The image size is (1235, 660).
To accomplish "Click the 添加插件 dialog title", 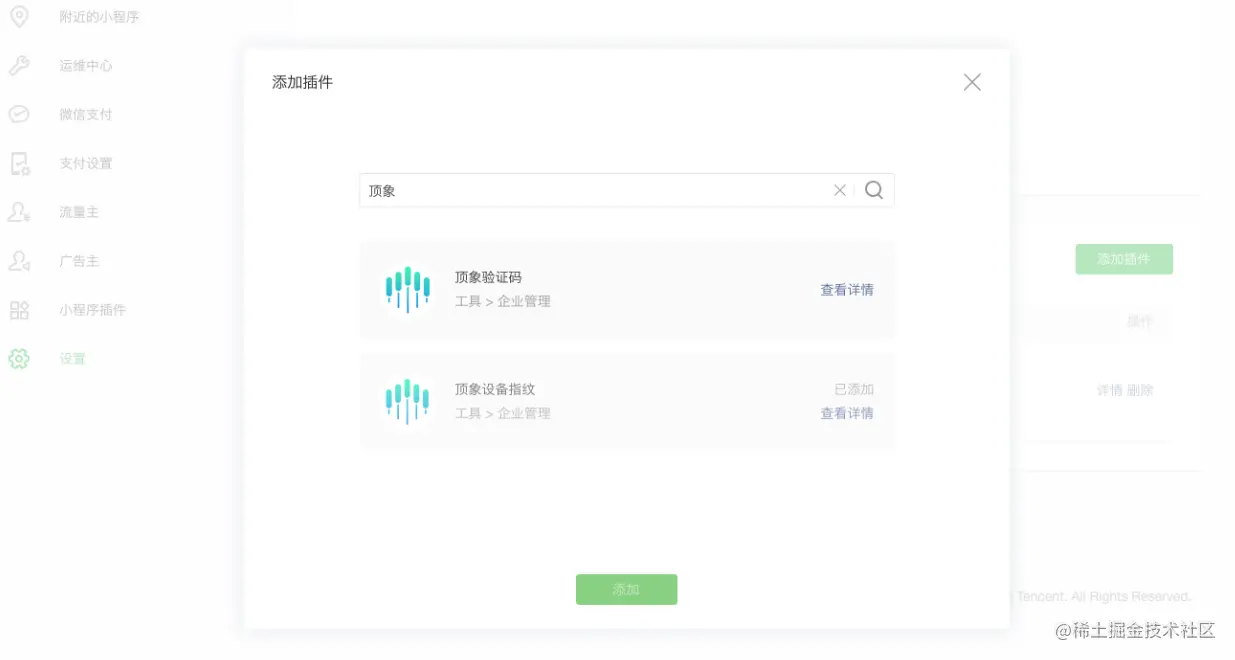I will click(x=302, y=82).
